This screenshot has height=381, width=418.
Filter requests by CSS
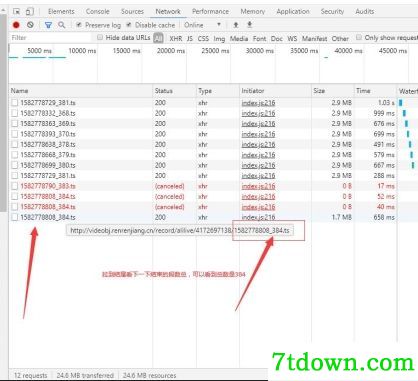(x=203, y=39)
